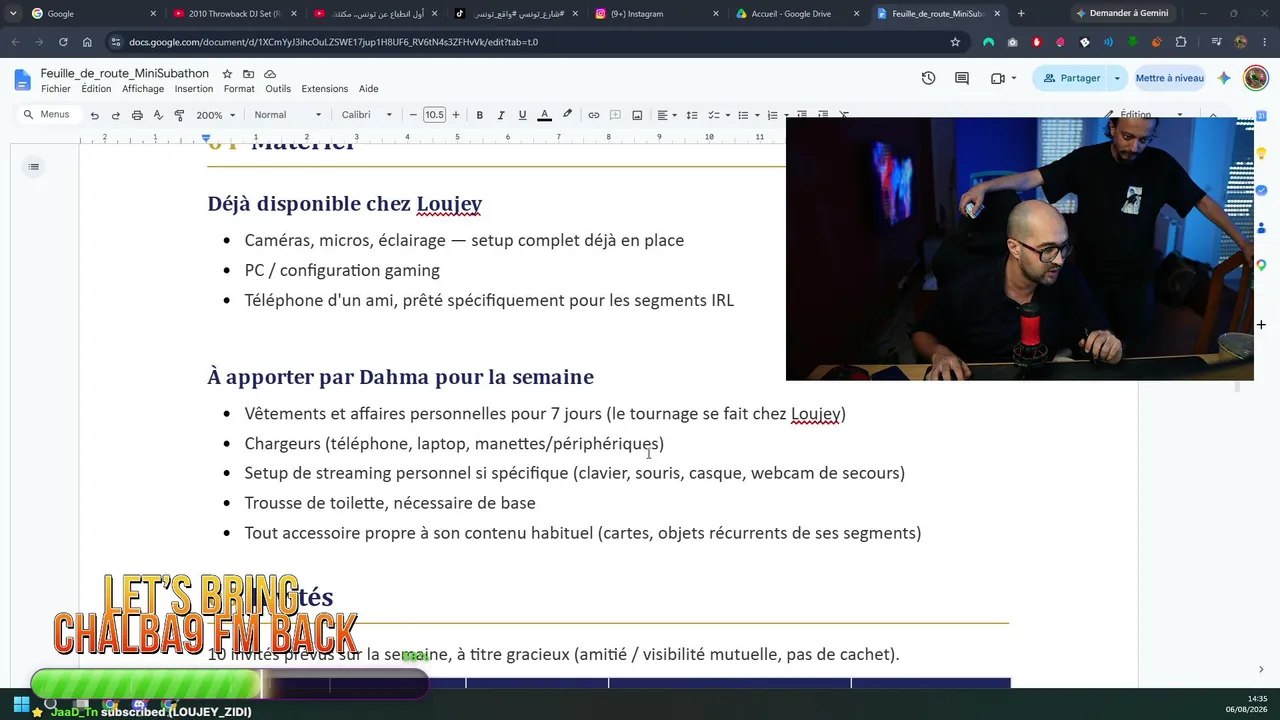
Task: Open line and paragraph spacing options
Action: pyautogui.click(x=692, y=115)
